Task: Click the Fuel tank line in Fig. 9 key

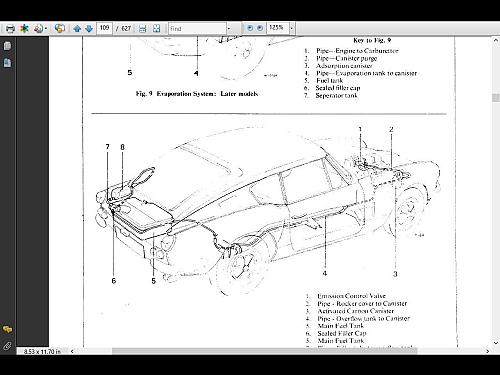Action: pos(329,81)
